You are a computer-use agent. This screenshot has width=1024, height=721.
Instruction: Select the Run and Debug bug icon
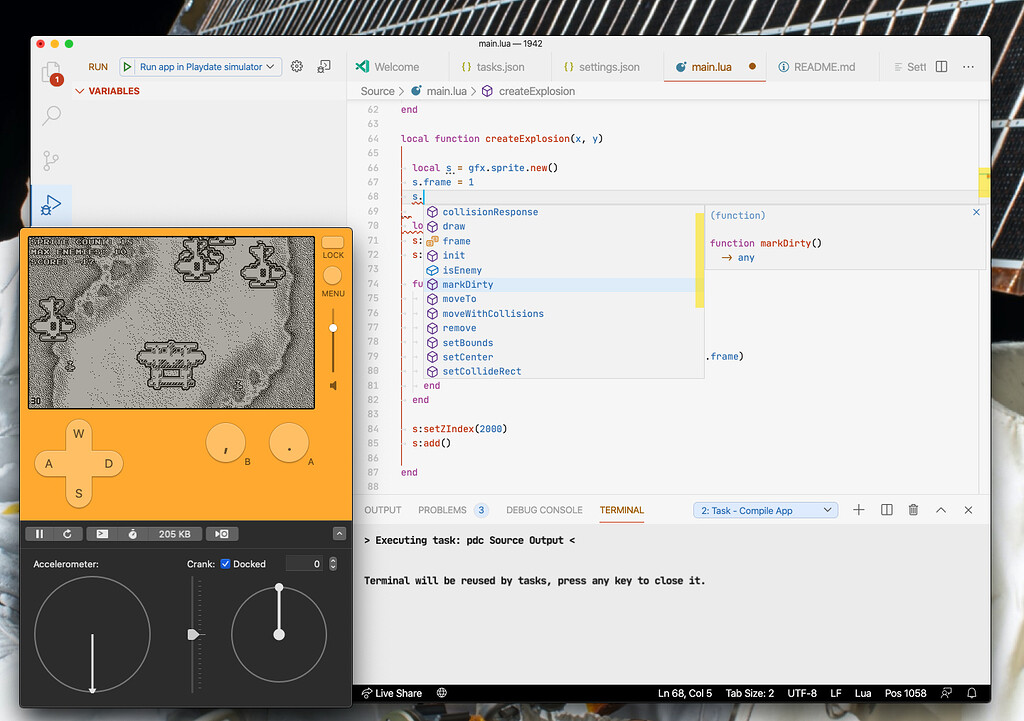point(50,205)
